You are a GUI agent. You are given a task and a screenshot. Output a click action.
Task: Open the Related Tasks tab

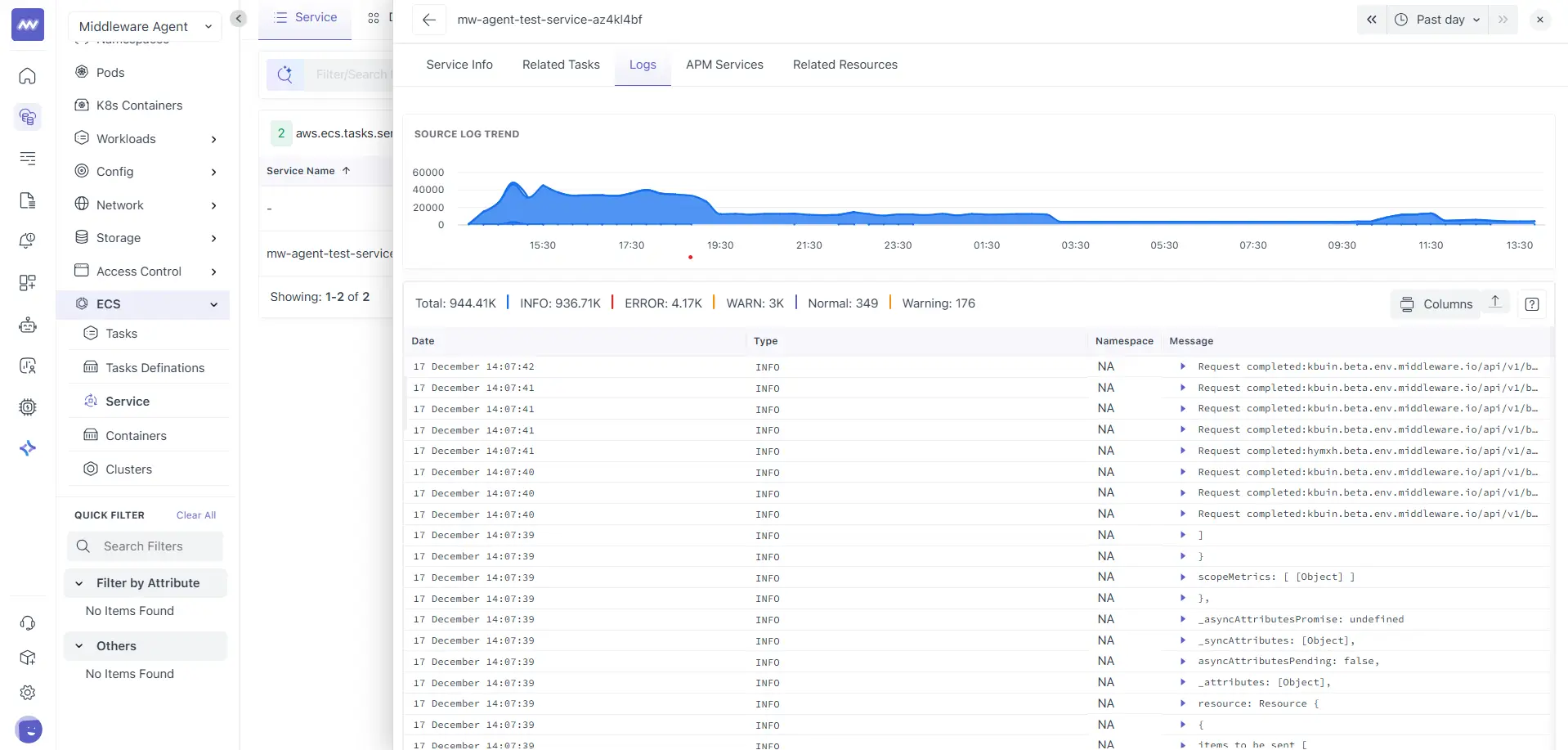point(561,65)
